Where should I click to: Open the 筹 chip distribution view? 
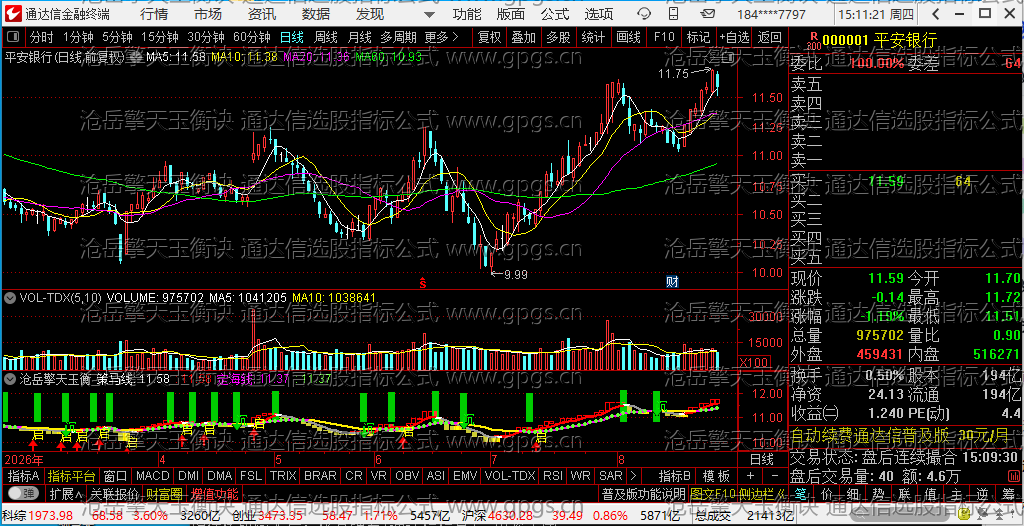pyautogui.click(x=1006, y=493)
